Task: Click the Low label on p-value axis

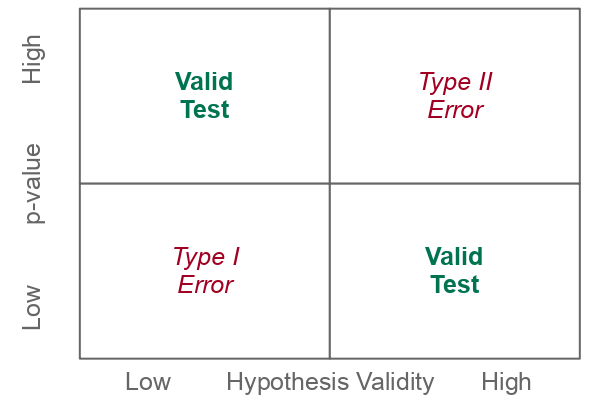Action: [x=31, y=307]
